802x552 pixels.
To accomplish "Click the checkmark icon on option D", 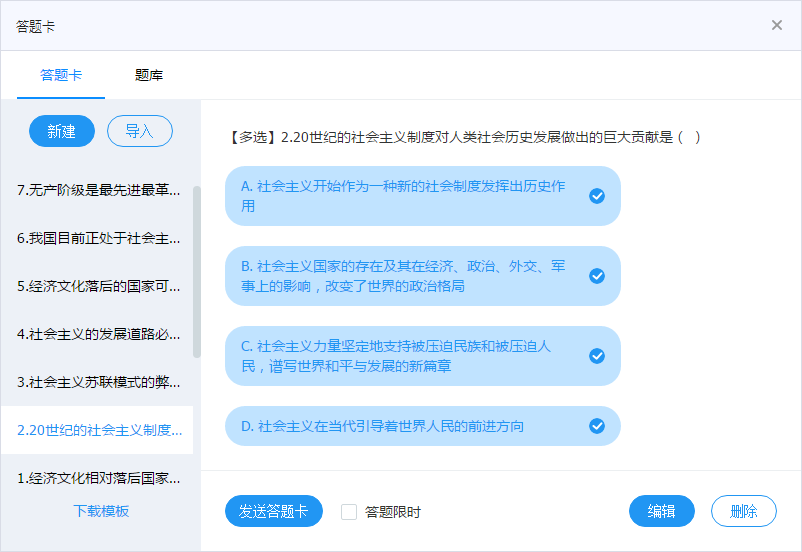I will pyautogui.click(x=597, y=426).
